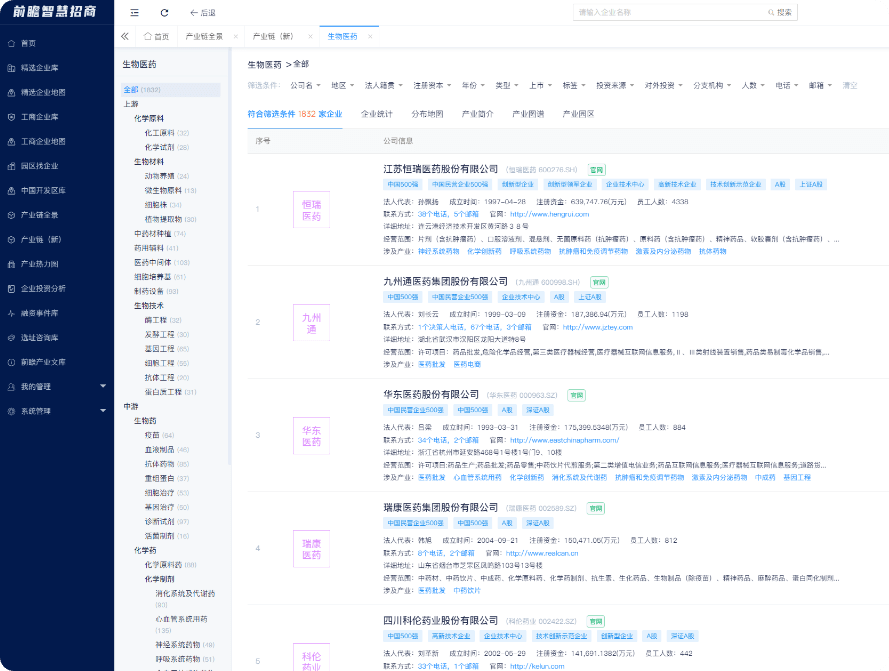Open the 投资来源 filter dropdown
The image size is (889, 671).
click(615, 86)
